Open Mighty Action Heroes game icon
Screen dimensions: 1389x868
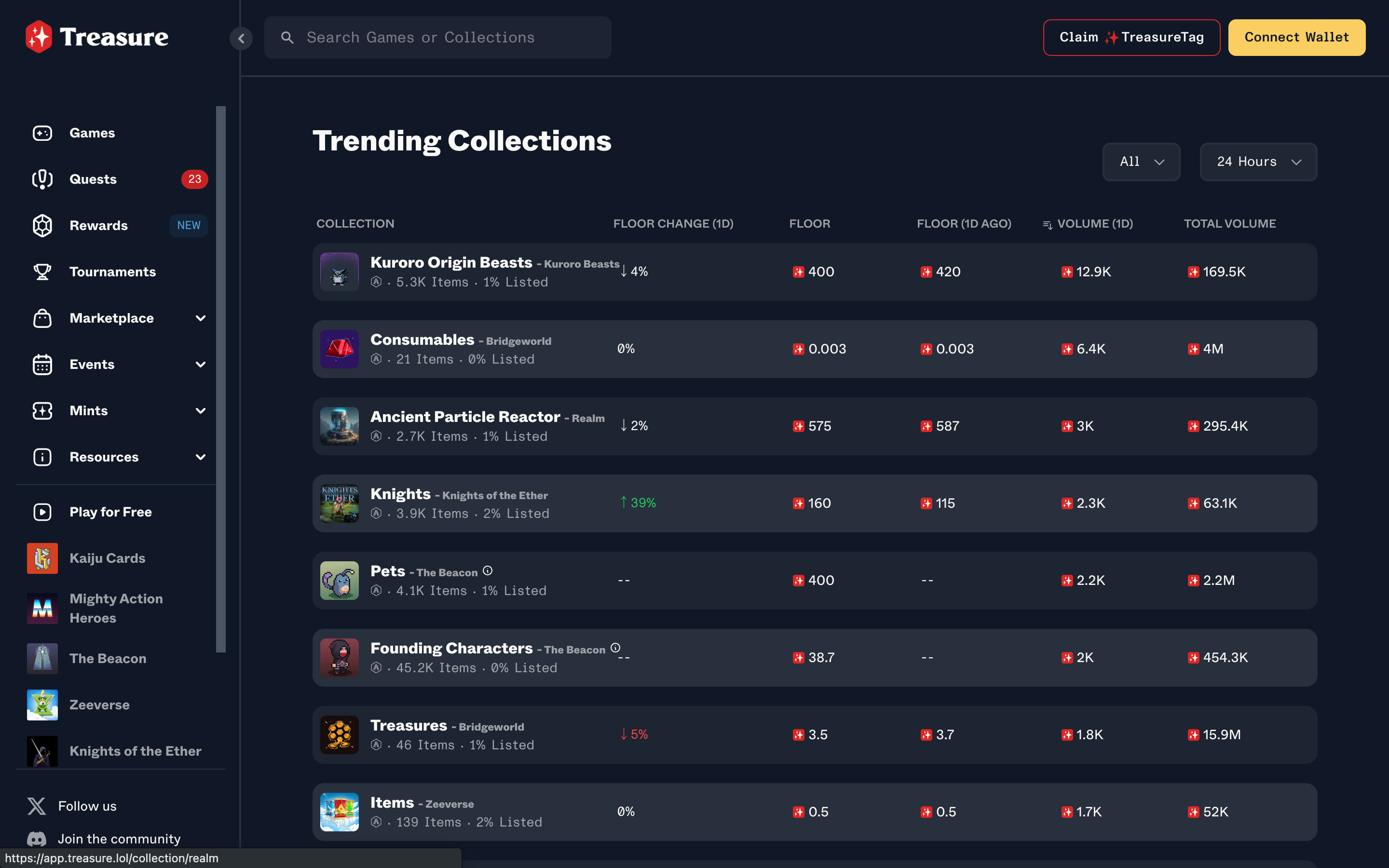pos(42,609)
